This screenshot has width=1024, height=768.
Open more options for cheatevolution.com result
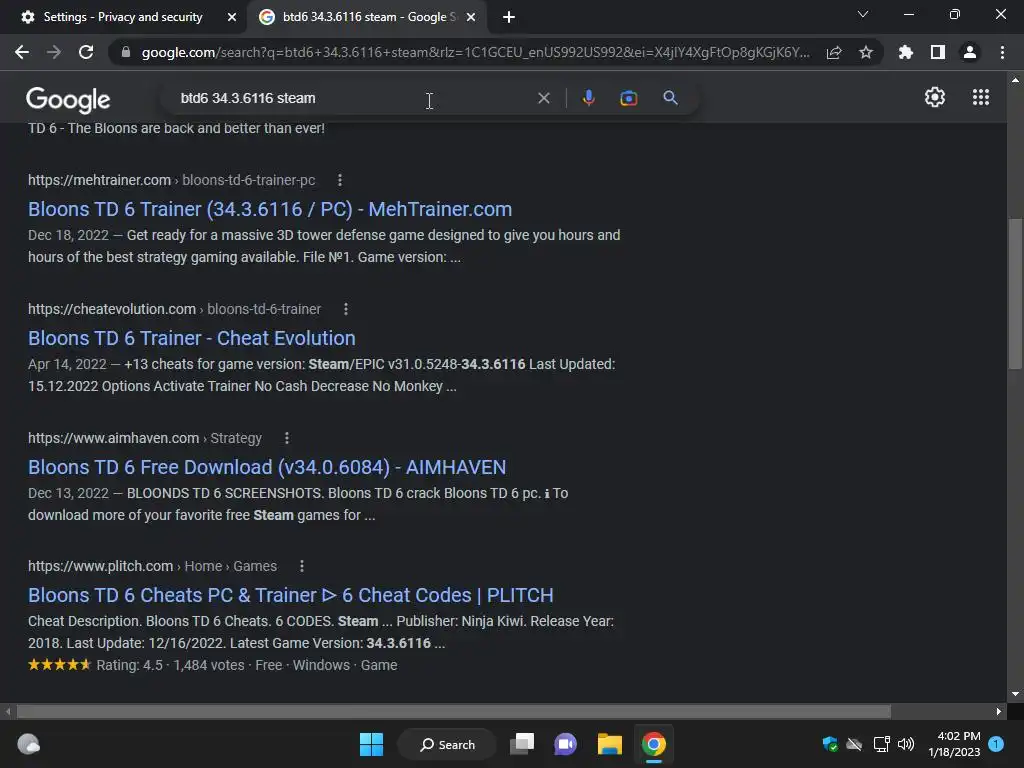coord(345,310)
